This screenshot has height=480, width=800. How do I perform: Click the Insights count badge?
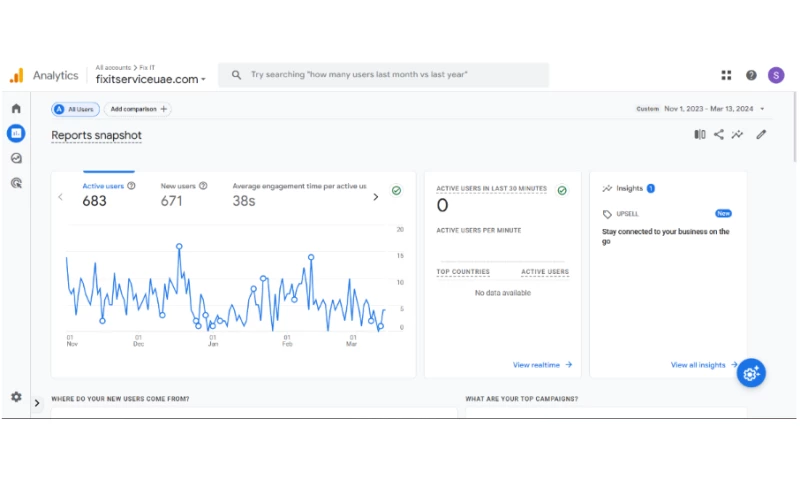(x=651, y=188)
